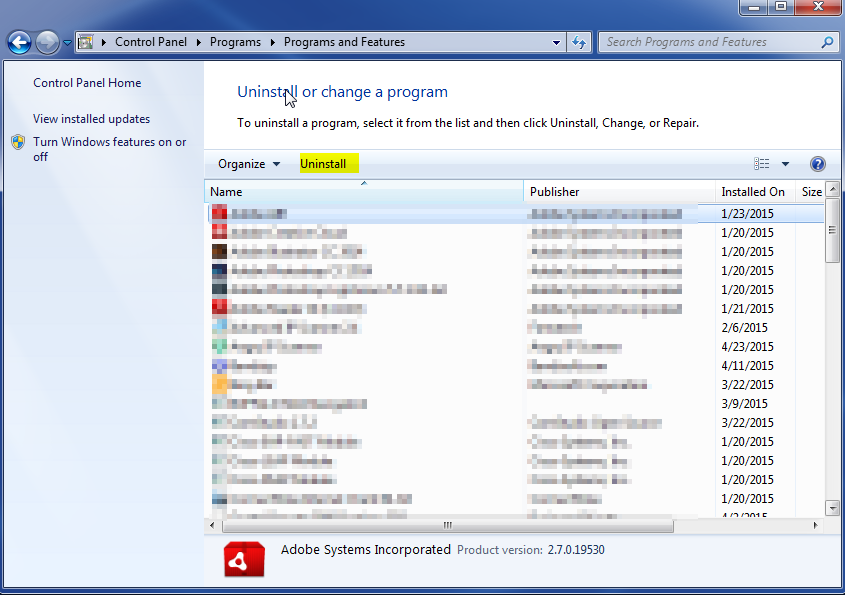Sort by Installed On column header
The image size is (845, 595).
(x=753, y=192)
